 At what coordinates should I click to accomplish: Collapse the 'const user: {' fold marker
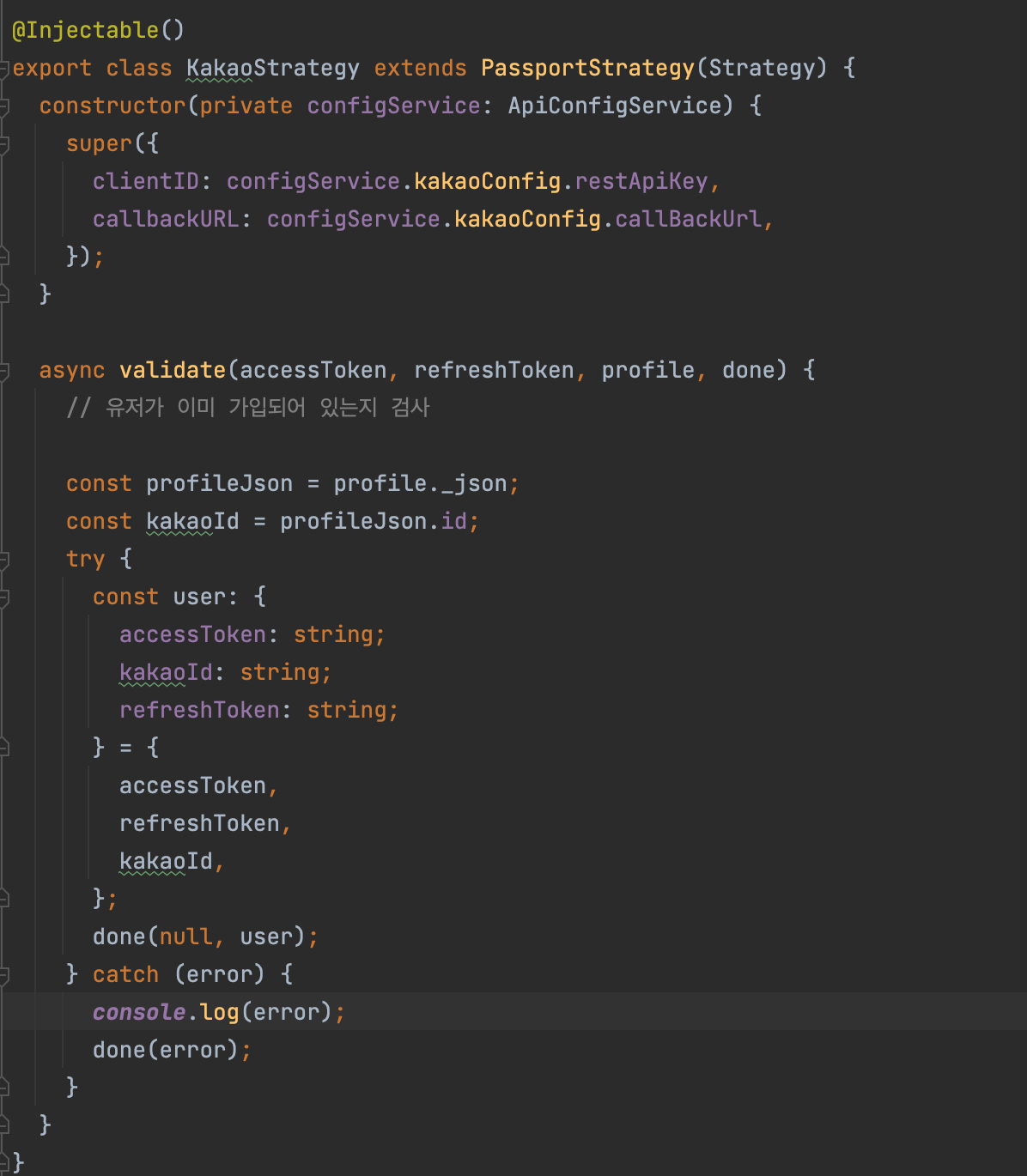click(x=3, y=597)
